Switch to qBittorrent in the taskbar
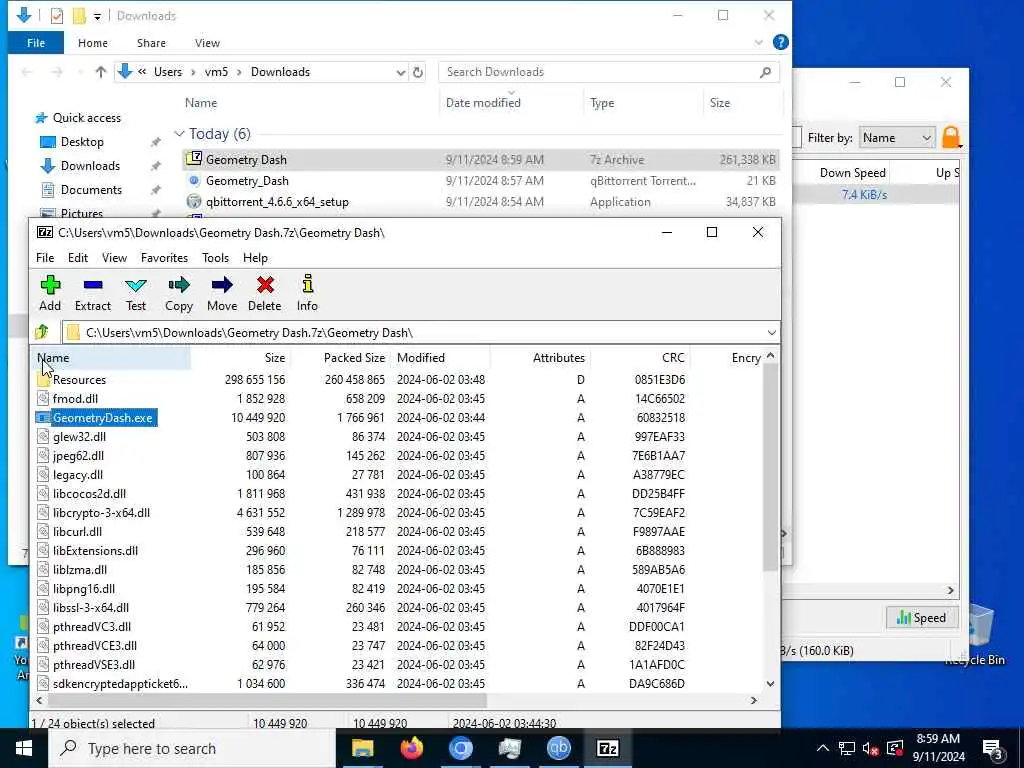This screenshot has width=1024, height=768. point(558,748)
